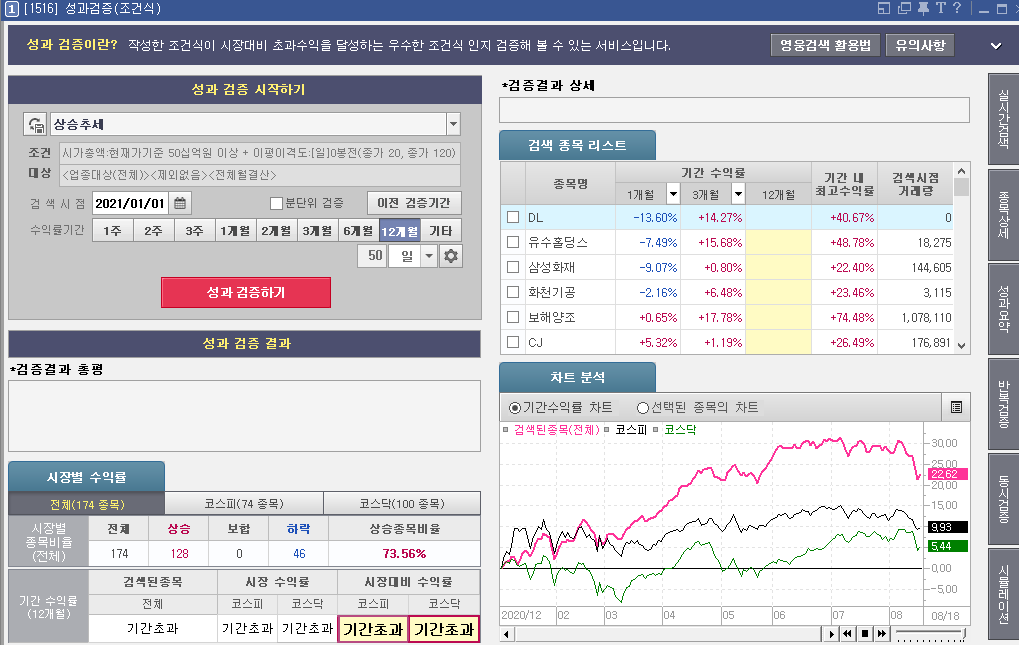1019x645 pixels.
Task: Check the 보해양조 row checkbox
Action: tap(513, 317)
